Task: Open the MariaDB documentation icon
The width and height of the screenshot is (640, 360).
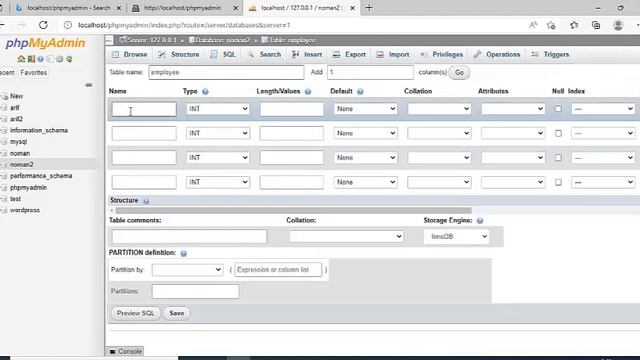Action: click(50, 59)
